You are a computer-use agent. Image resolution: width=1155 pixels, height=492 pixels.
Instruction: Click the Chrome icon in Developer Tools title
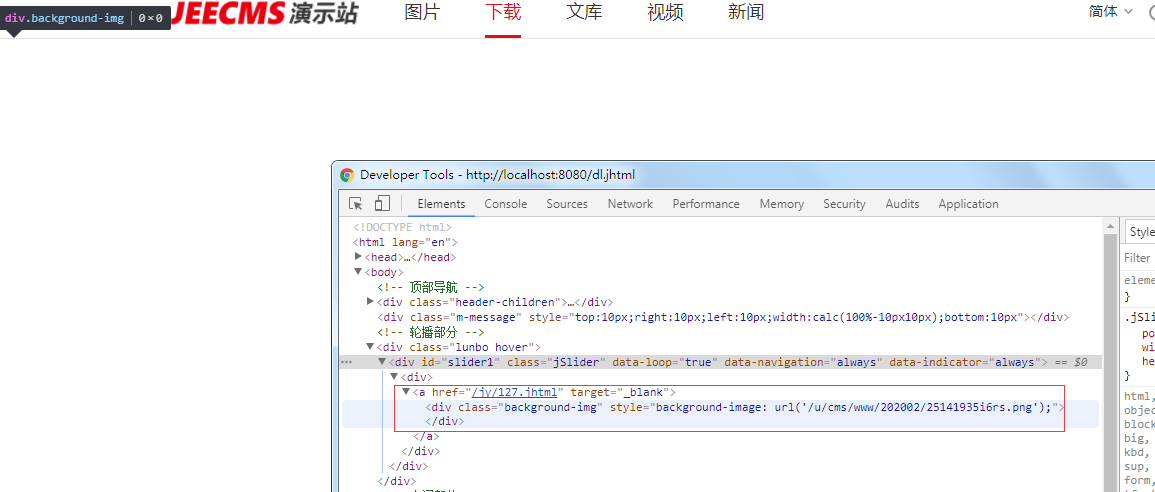[x=347, y=175]
